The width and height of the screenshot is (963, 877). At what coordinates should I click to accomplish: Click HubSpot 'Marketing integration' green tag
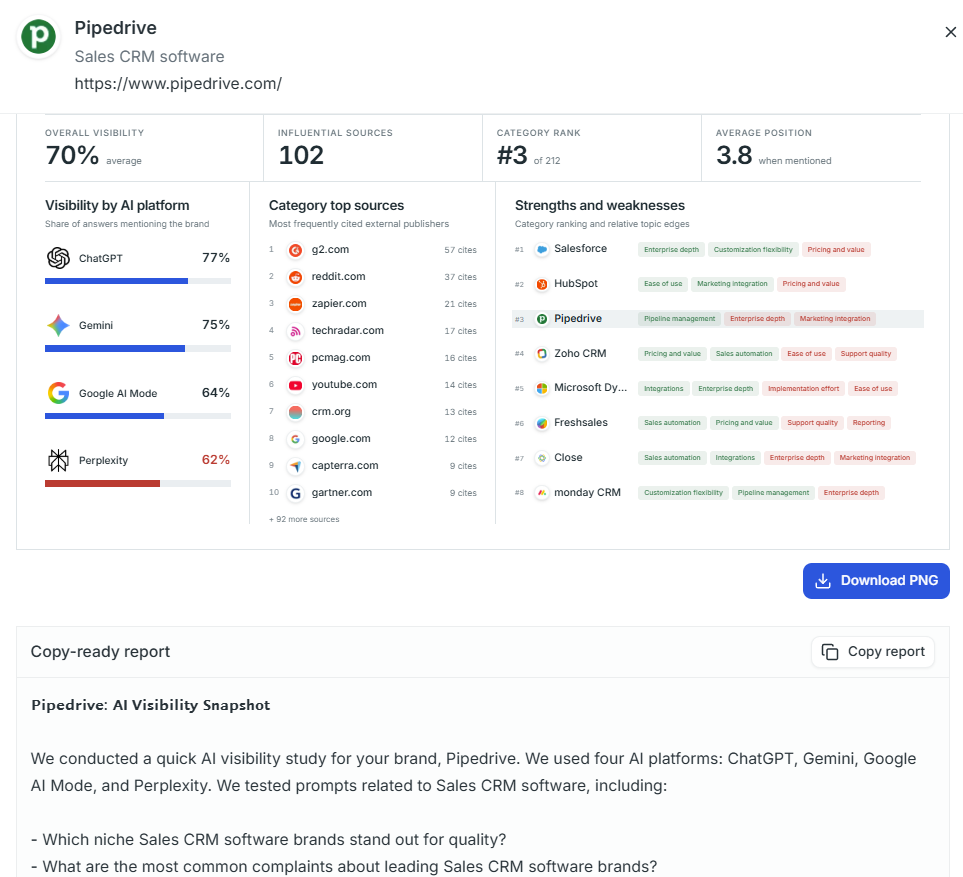[x=732, y=284]
